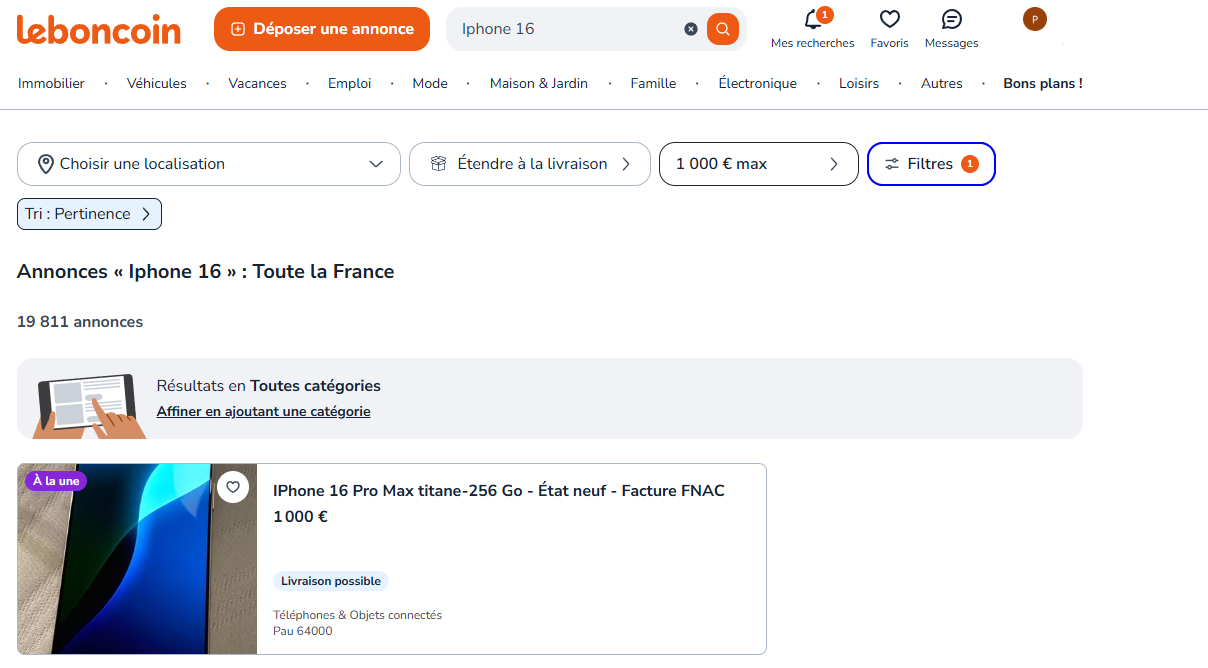Toggle the À la une listing label
This screenshot has width=1208, height=668.
pos(55,480)
